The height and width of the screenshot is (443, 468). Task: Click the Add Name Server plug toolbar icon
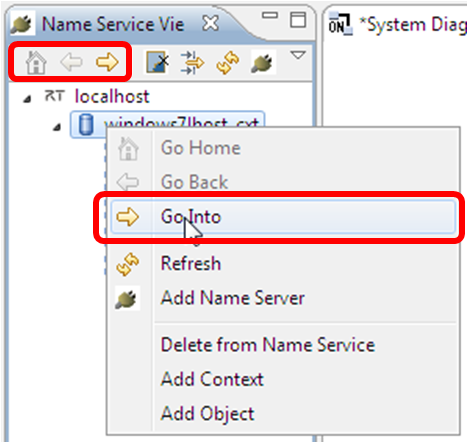pos(263,62)
